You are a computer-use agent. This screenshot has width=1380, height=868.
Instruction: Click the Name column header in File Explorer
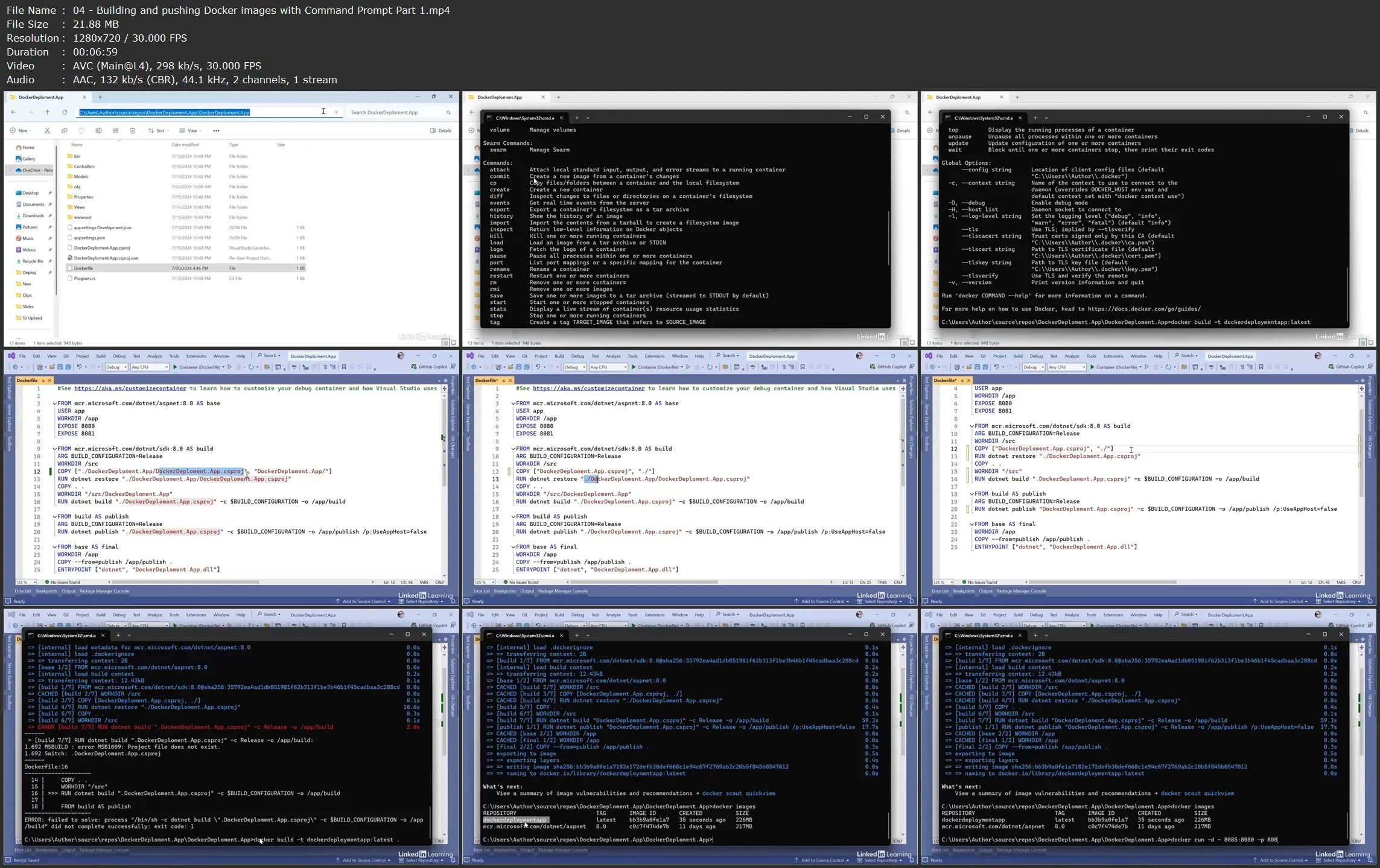(x=77, y=145)
